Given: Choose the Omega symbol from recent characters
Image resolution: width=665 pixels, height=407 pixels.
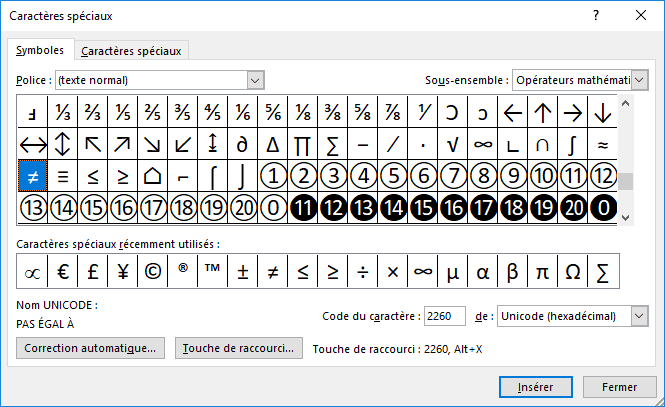Looking at the screenshot, I should coord(573,271).
